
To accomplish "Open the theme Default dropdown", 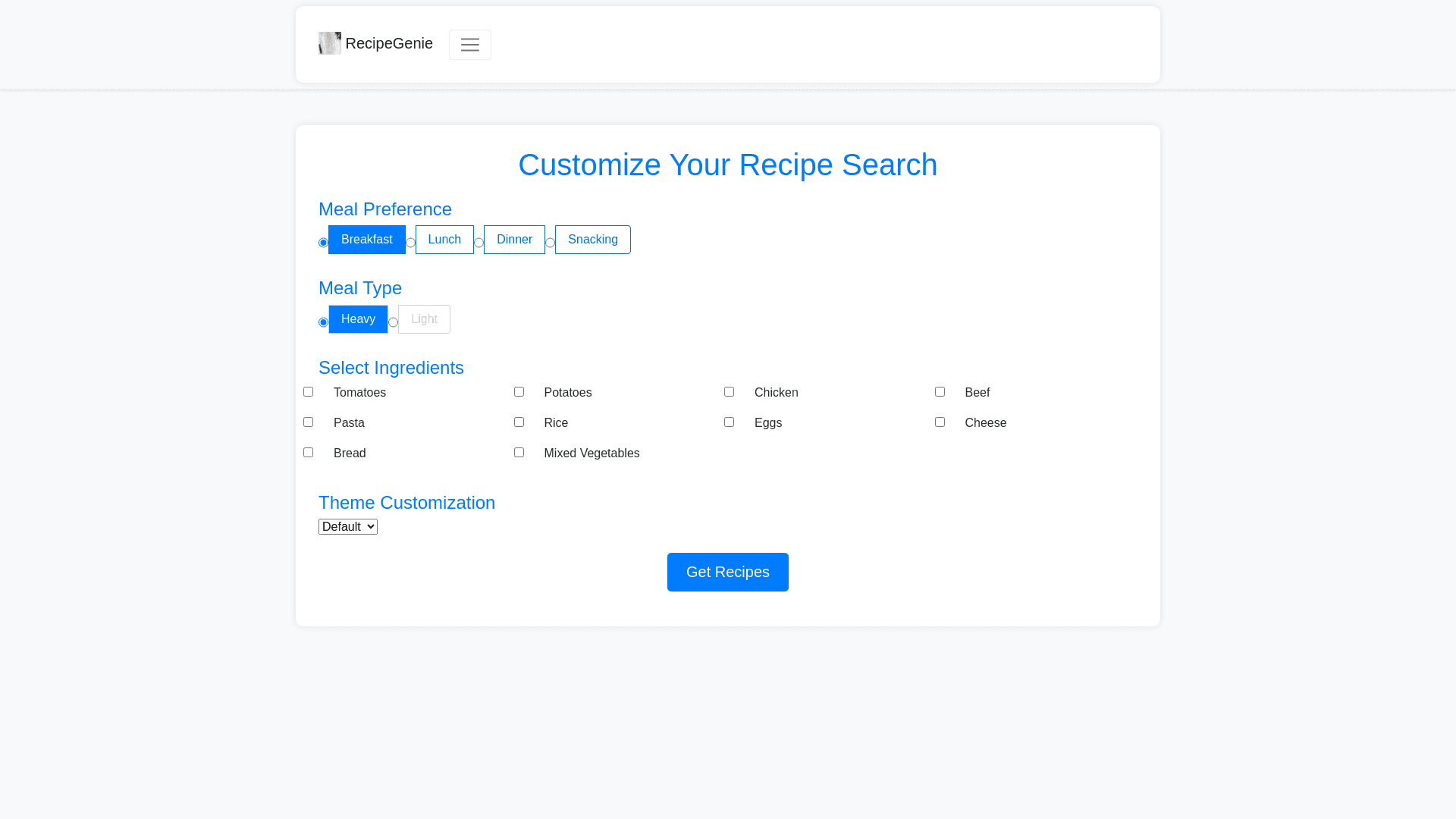I will pos(348,526).
